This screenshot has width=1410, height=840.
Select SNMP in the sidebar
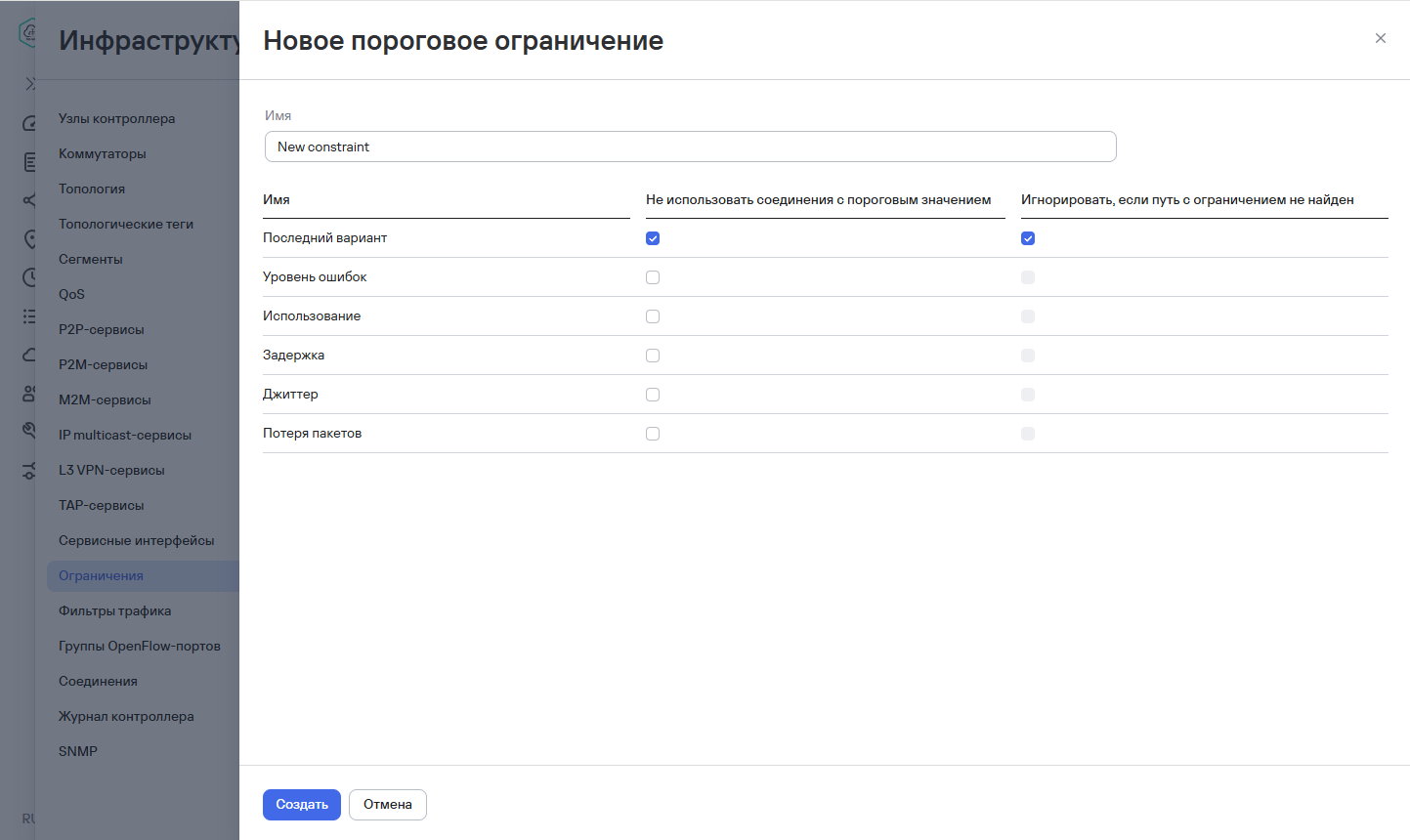click(78, 751)
